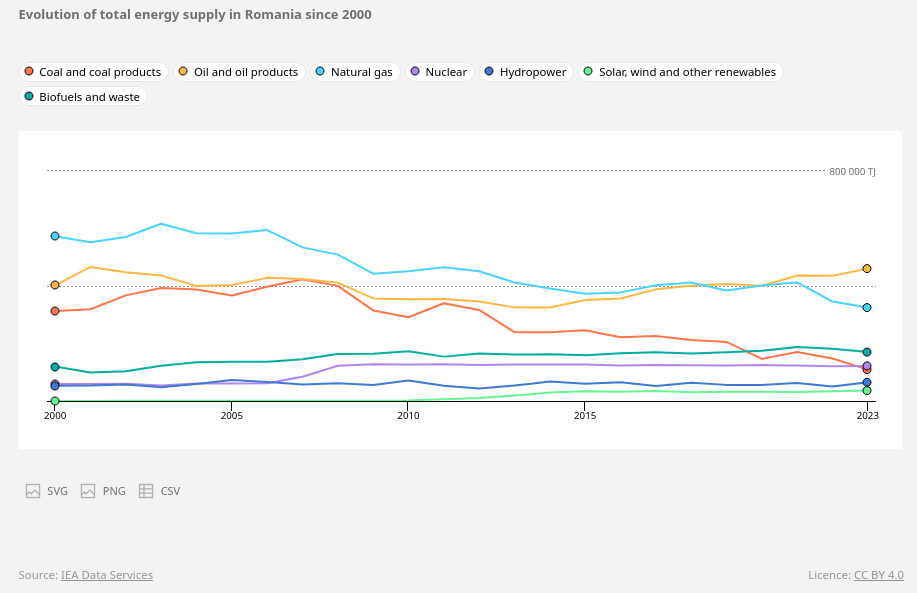
Task: Click the 2015 x-axis label
Action: click(585, 415)
